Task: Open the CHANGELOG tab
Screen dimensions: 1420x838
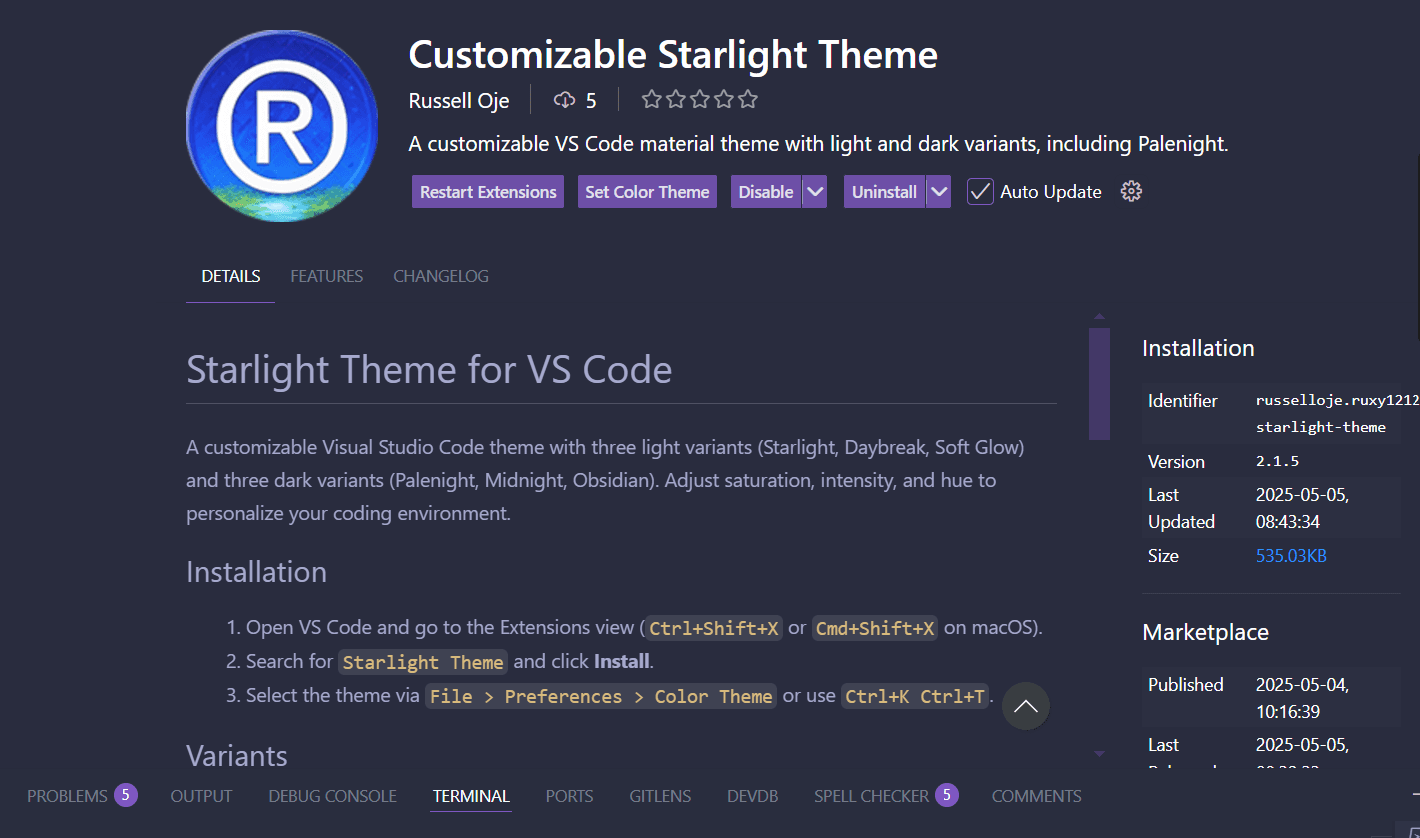Action: 440,276
